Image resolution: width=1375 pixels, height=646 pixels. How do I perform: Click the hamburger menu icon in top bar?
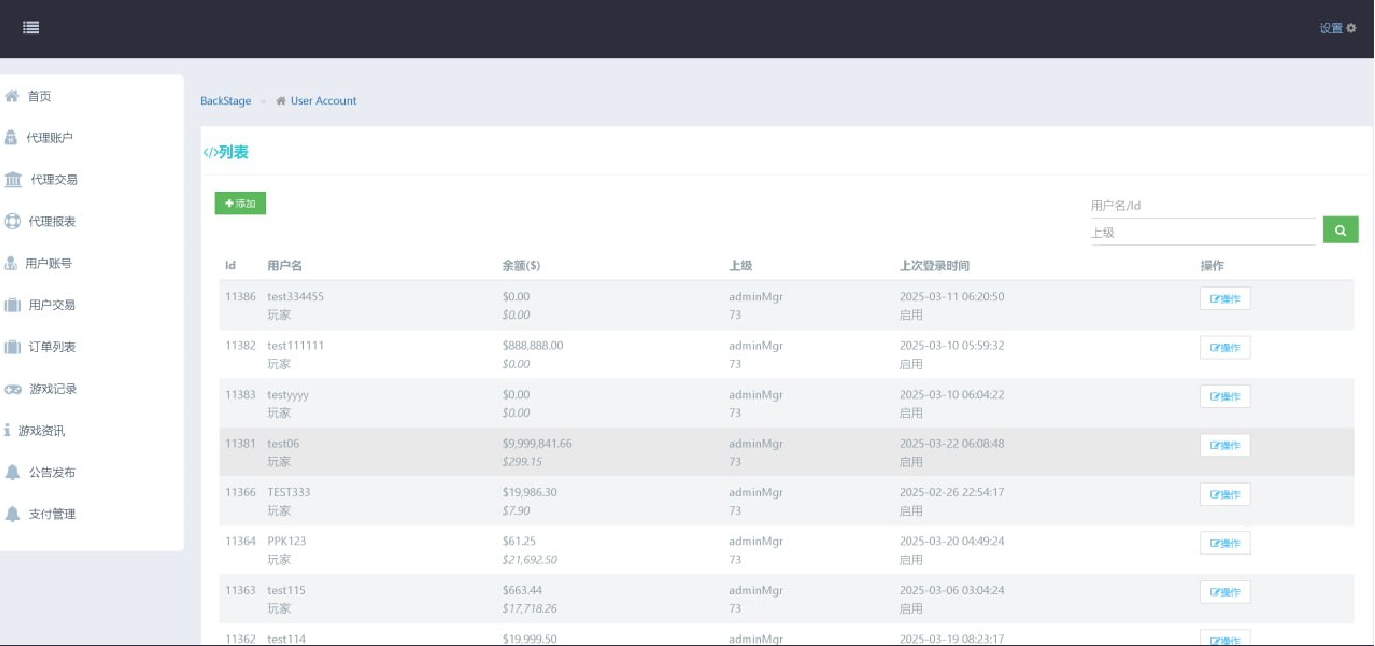tap(31, 28)
